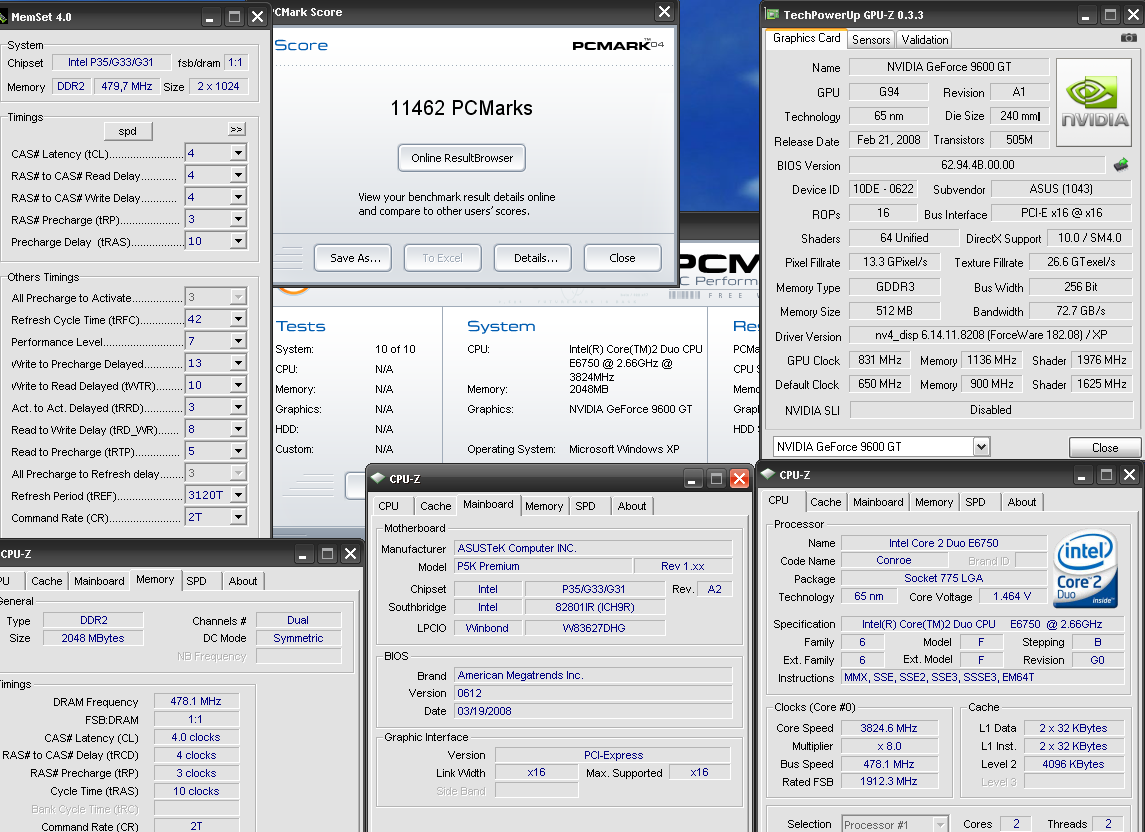
Task: Click the Mainboard CPU-Z title bar icon
Action: (378, 478)
